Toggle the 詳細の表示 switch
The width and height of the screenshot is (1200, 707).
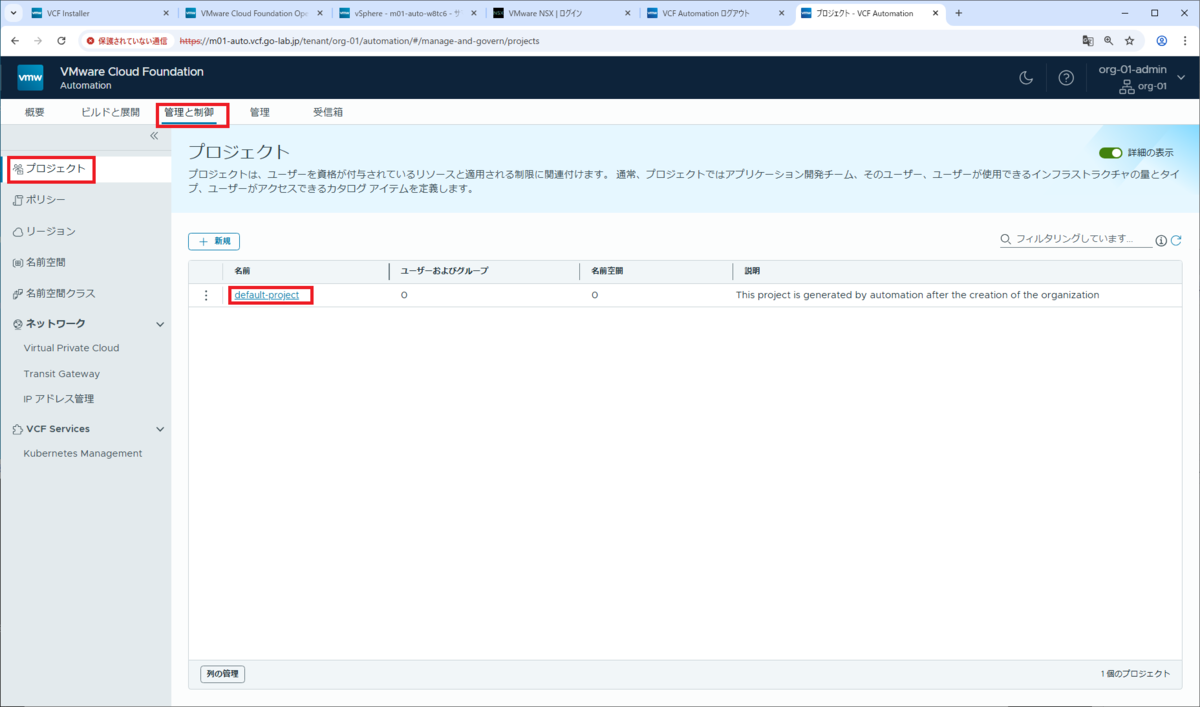(1111, 153)
